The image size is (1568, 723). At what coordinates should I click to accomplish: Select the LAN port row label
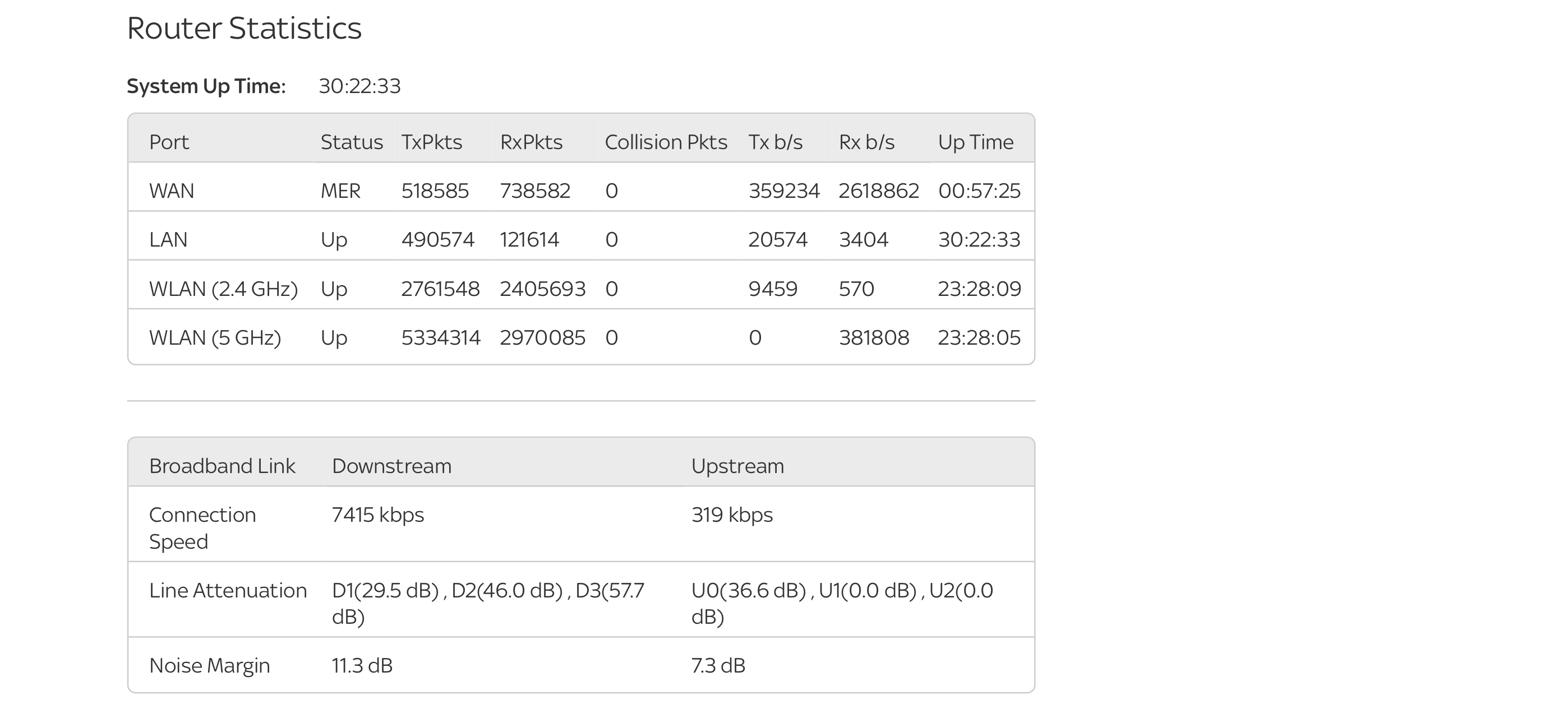tap(168, 240)
